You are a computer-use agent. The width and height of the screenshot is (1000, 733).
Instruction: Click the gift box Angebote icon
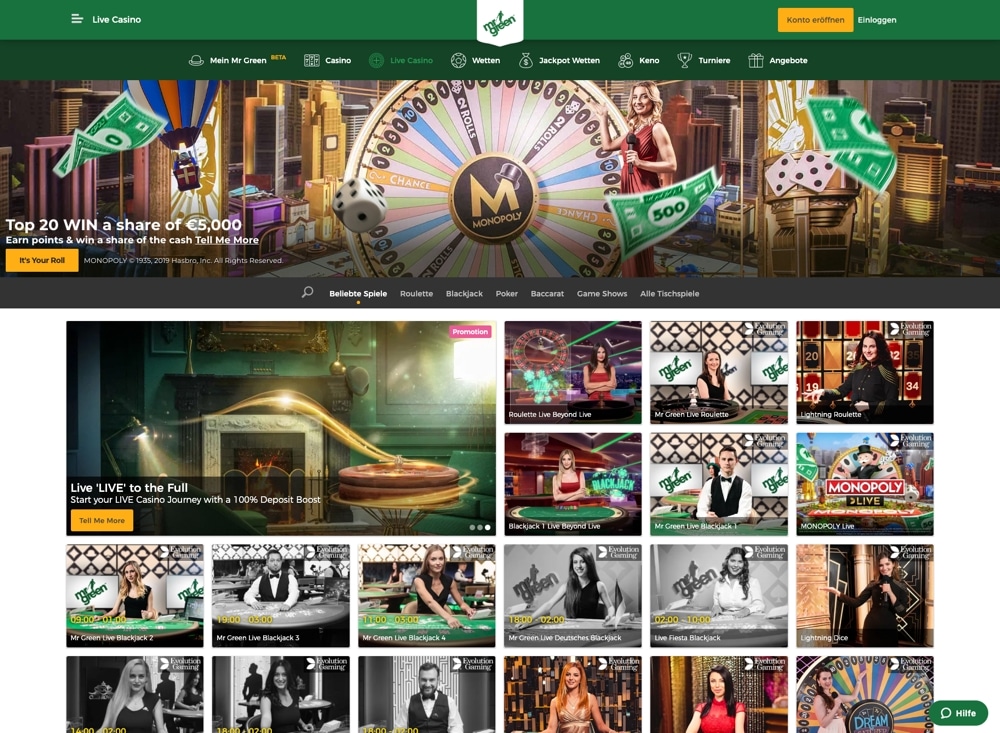click(756, 61)
